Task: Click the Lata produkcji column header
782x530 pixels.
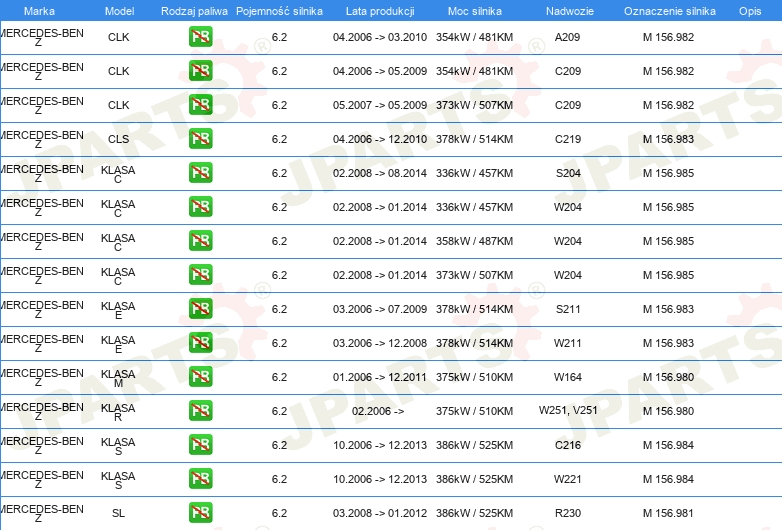Action: coord(380,11)
